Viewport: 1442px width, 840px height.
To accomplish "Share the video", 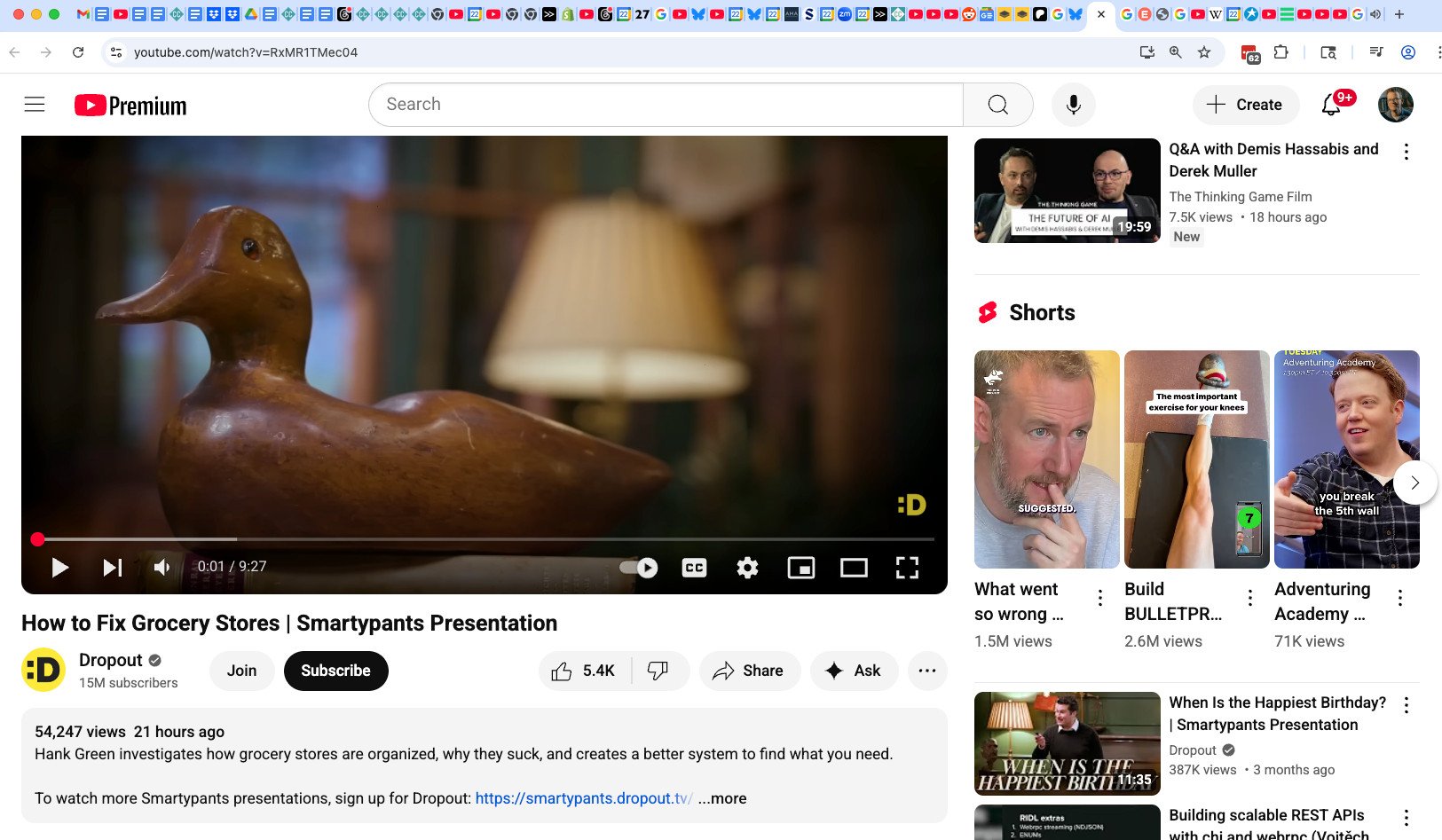I will [750, 671].
